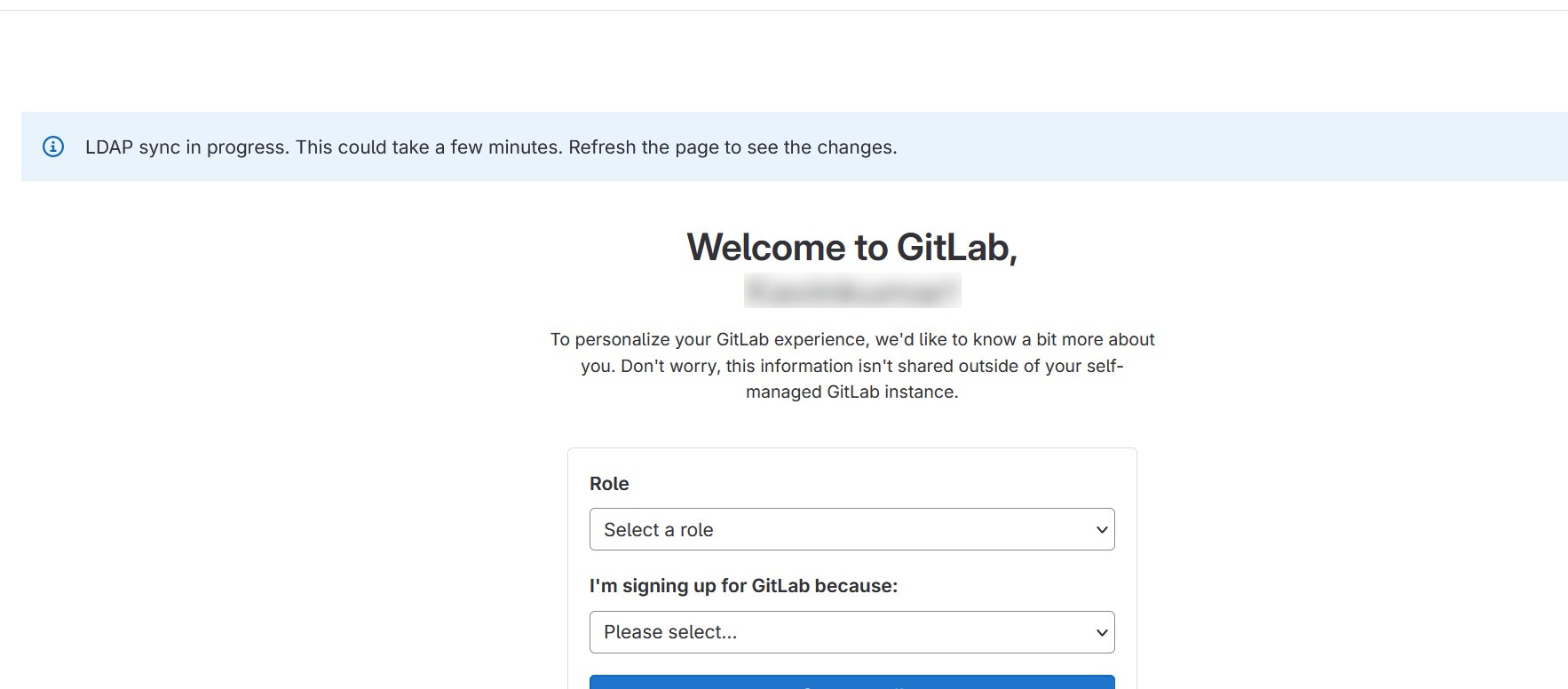Screen dimensions: 1568x689
Task: Open the 'Select a role' dropdown
Action: point(851,530)
